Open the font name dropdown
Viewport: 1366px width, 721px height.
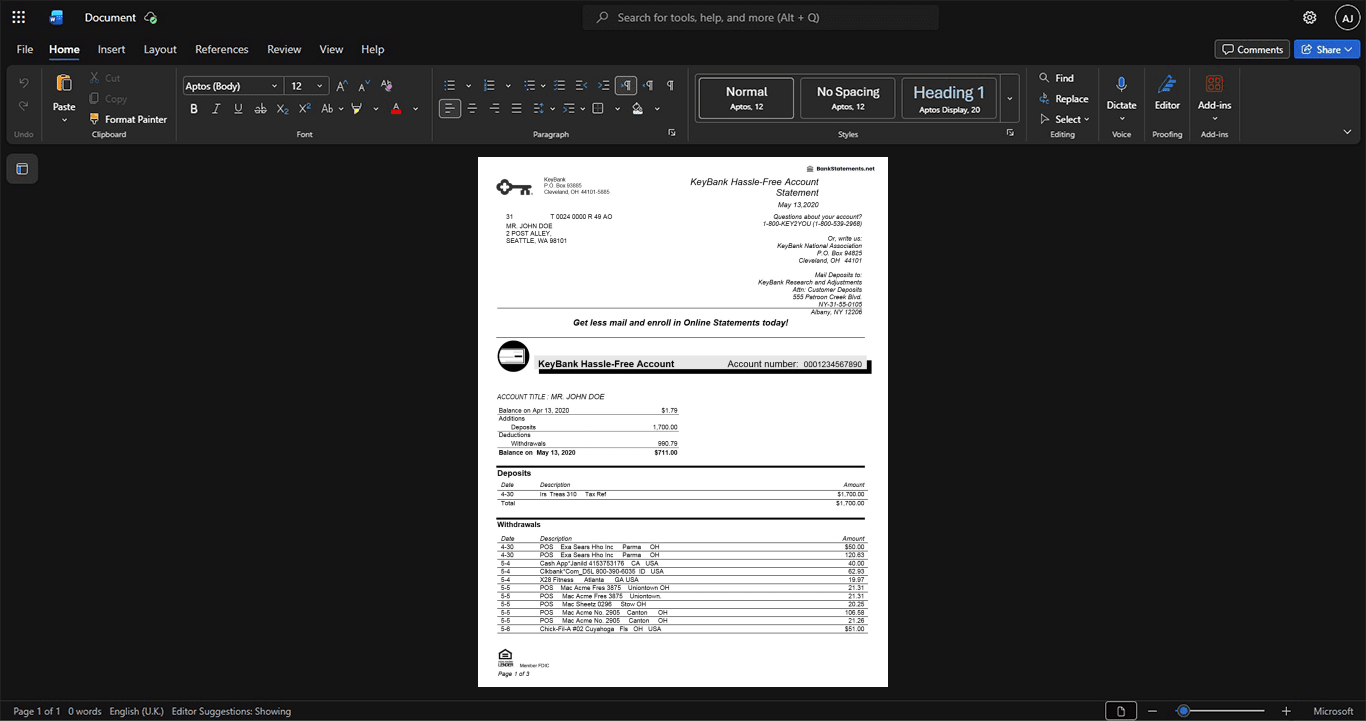275,86
